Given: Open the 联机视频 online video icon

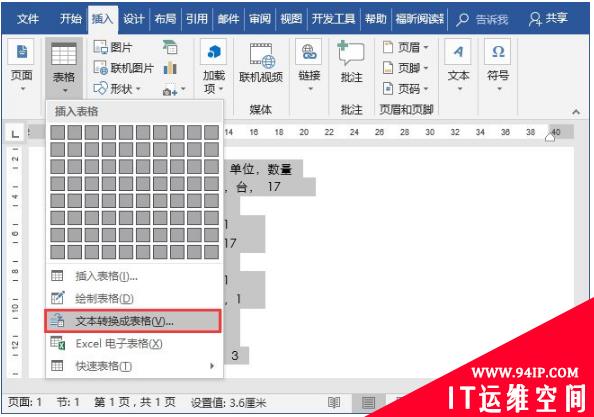Looking at the screenshot, I should pos(261,55).
